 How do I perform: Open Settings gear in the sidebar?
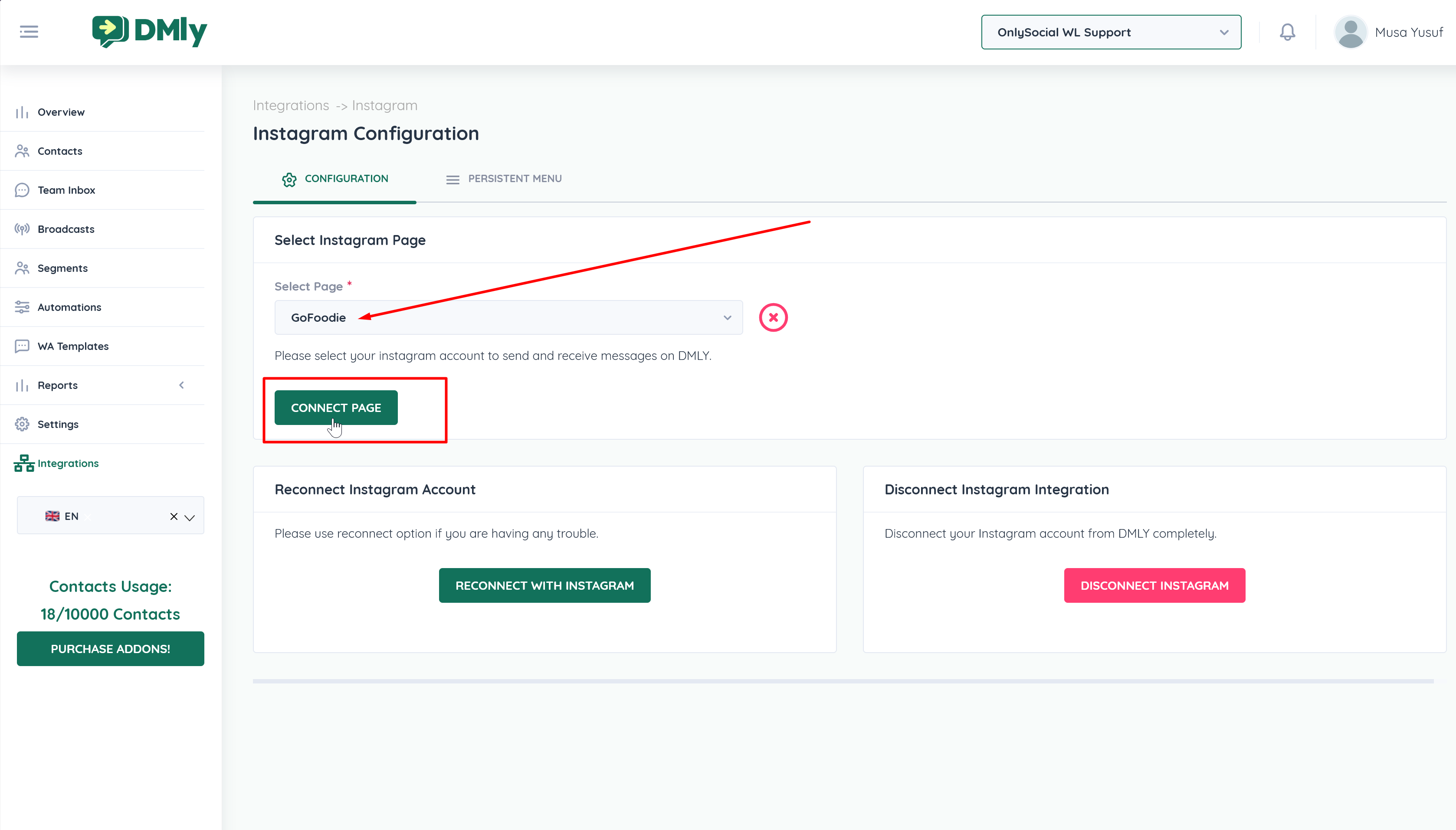[x=58, y=424]
